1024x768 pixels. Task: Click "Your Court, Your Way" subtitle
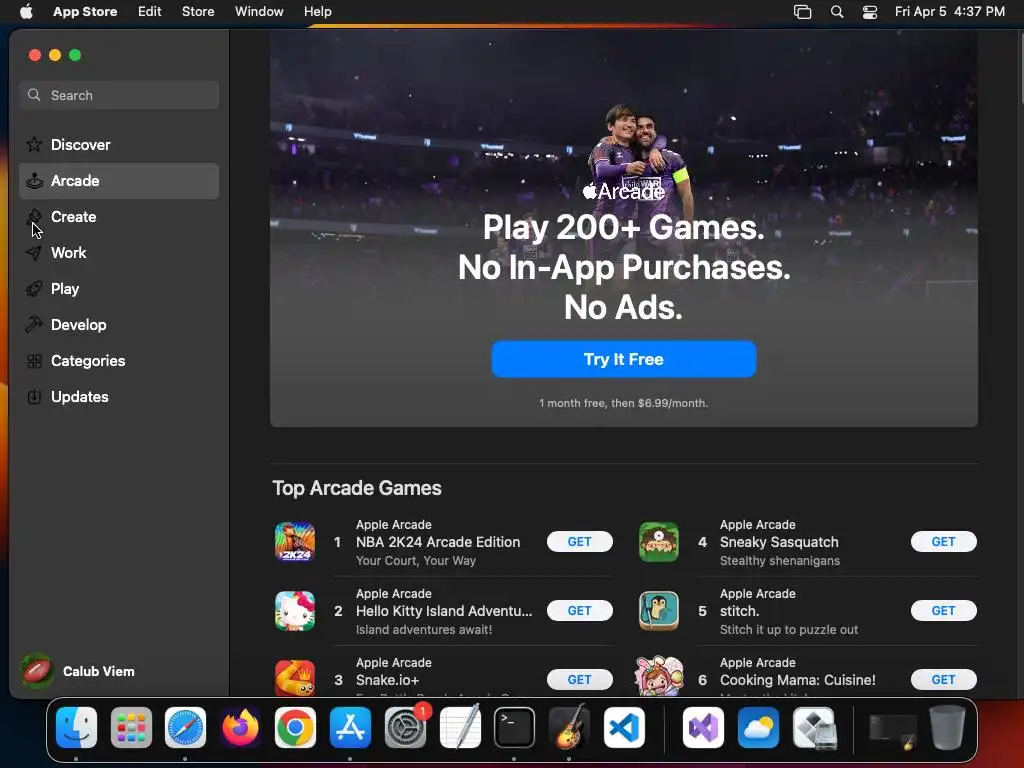(x=415, y=561)
